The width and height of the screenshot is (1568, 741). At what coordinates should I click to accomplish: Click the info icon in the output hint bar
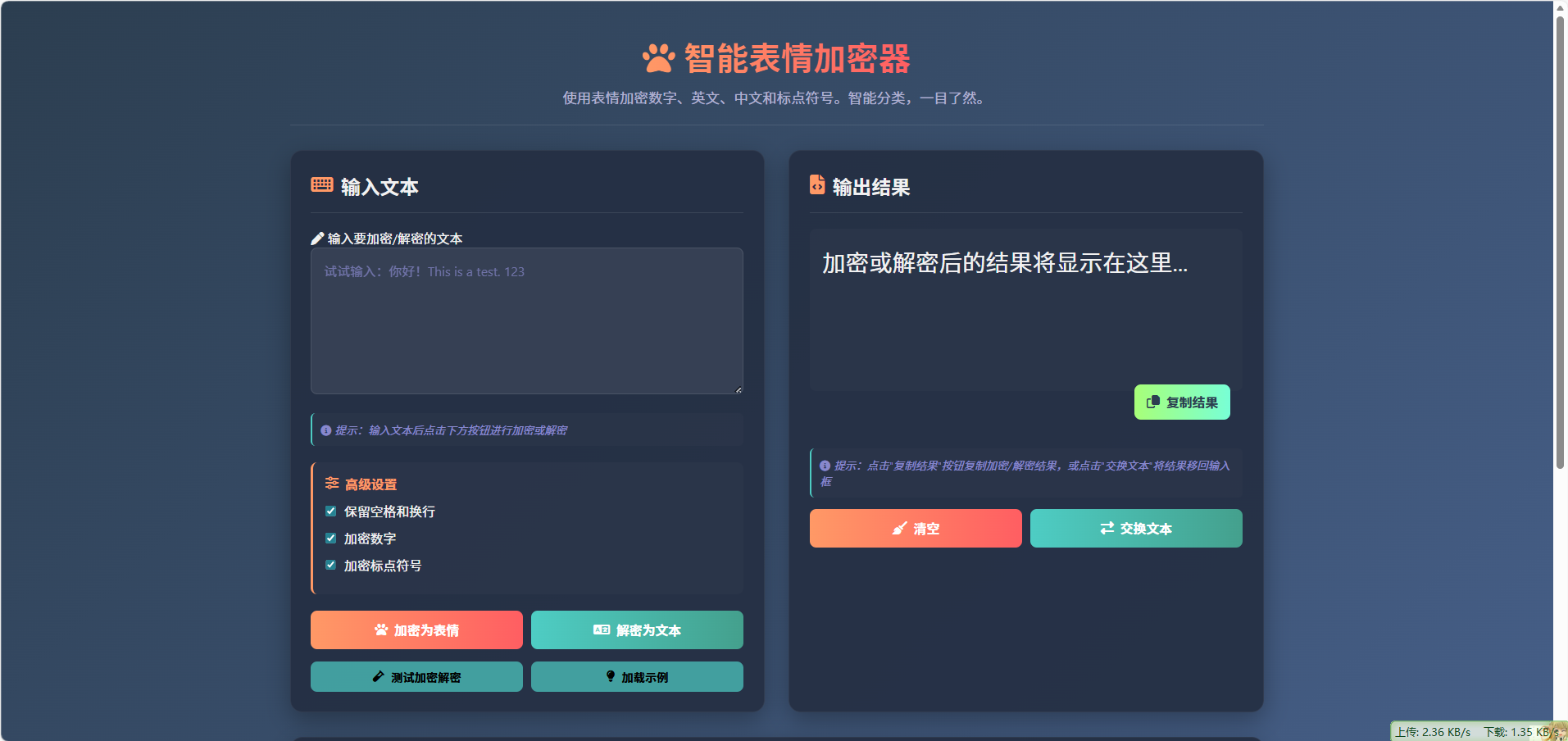825,464
